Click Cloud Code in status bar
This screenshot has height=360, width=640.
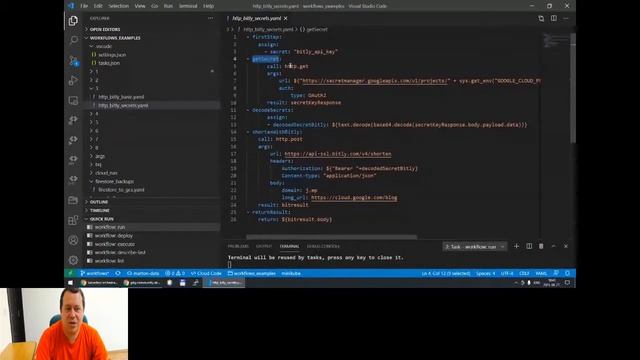pos(206,273)
